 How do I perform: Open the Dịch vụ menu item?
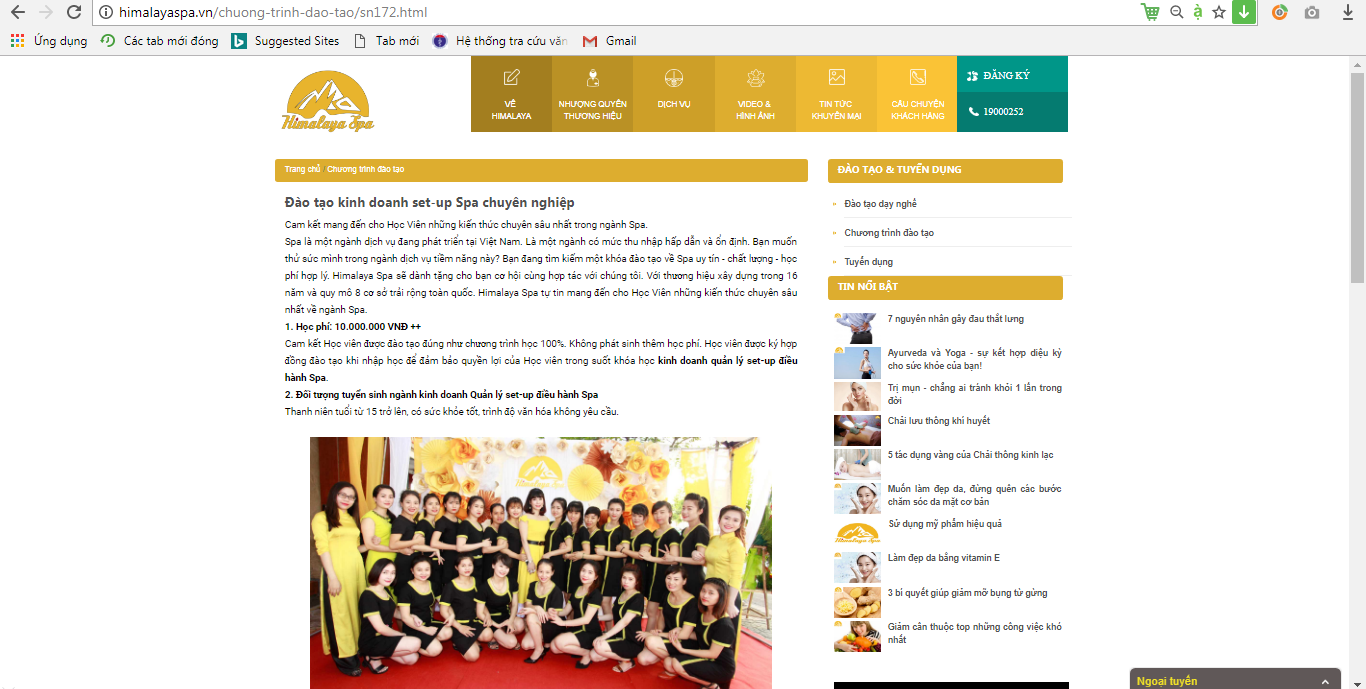pos(673,94)
